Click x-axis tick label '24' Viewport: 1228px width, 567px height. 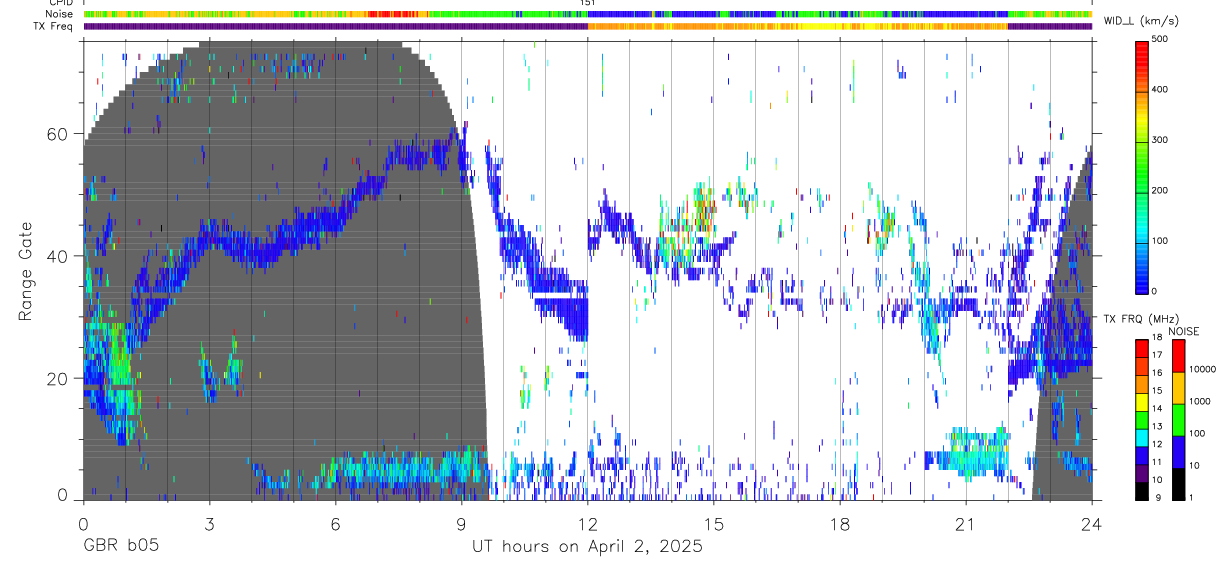pyautogui.click(x=1092, y=524)
